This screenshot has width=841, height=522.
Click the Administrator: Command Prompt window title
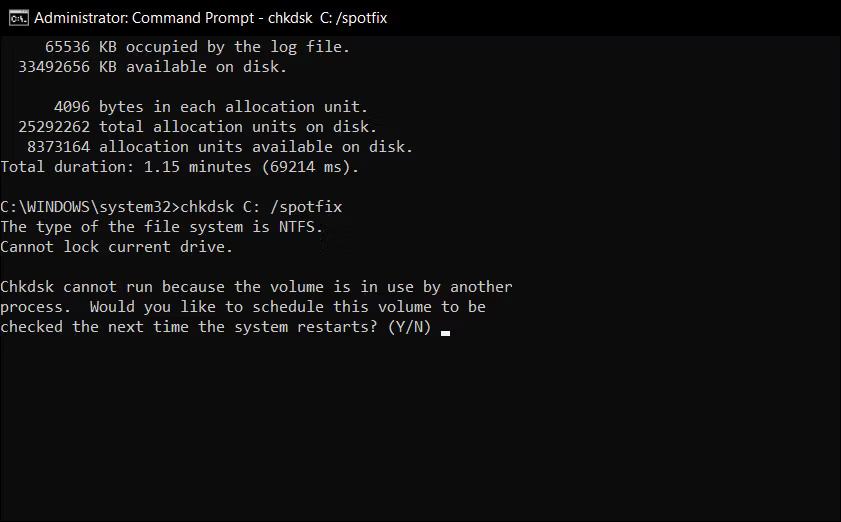(210, 18)
